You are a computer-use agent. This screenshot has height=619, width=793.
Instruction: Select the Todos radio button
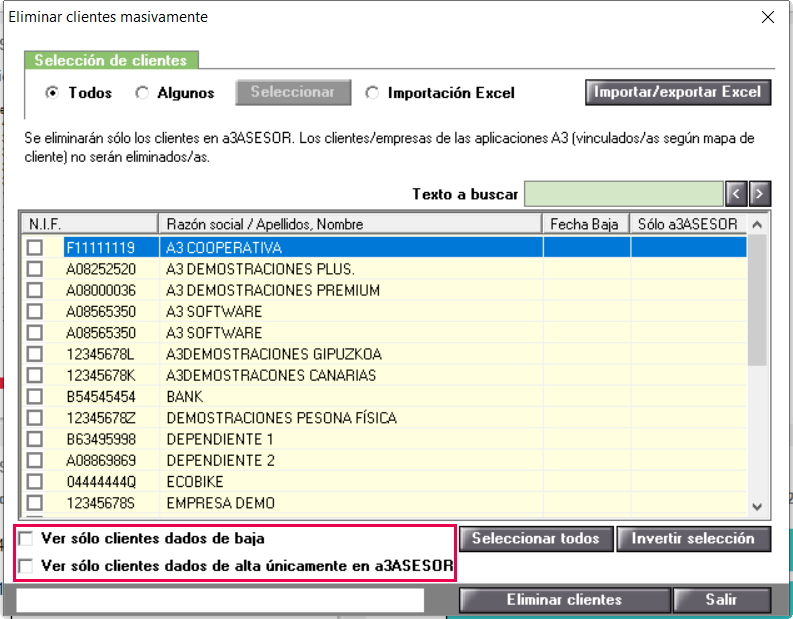coord(52,93)
